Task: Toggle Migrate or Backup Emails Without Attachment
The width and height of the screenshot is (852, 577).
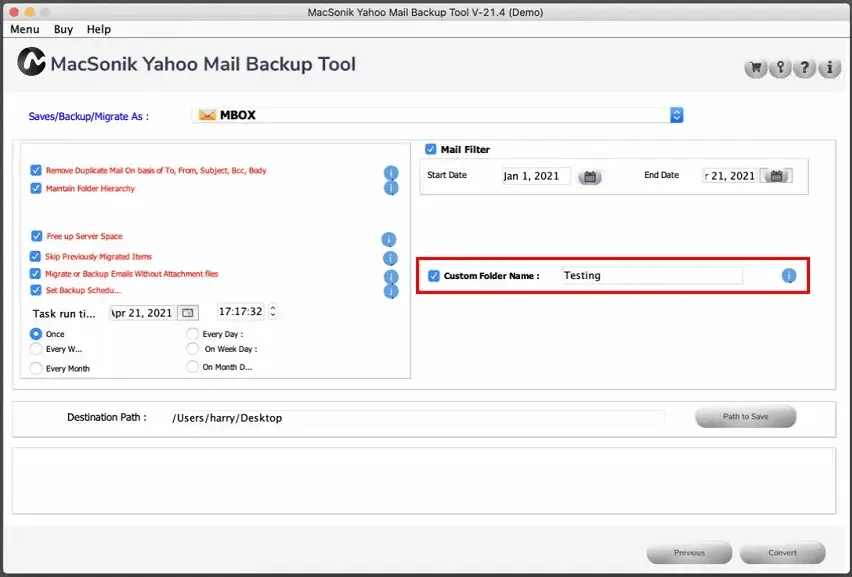Action: point(35,273)
